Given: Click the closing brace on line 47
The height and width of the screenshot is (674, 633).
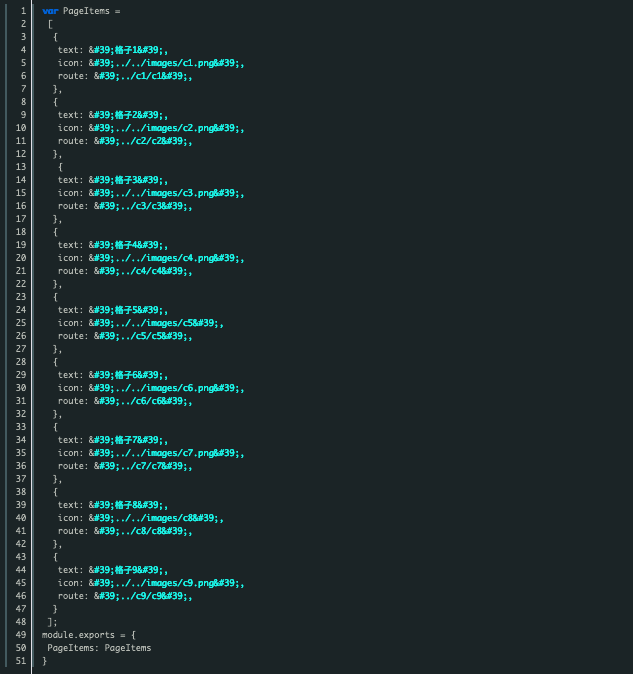Looking at the screenshot, I should tap(55, 609).
